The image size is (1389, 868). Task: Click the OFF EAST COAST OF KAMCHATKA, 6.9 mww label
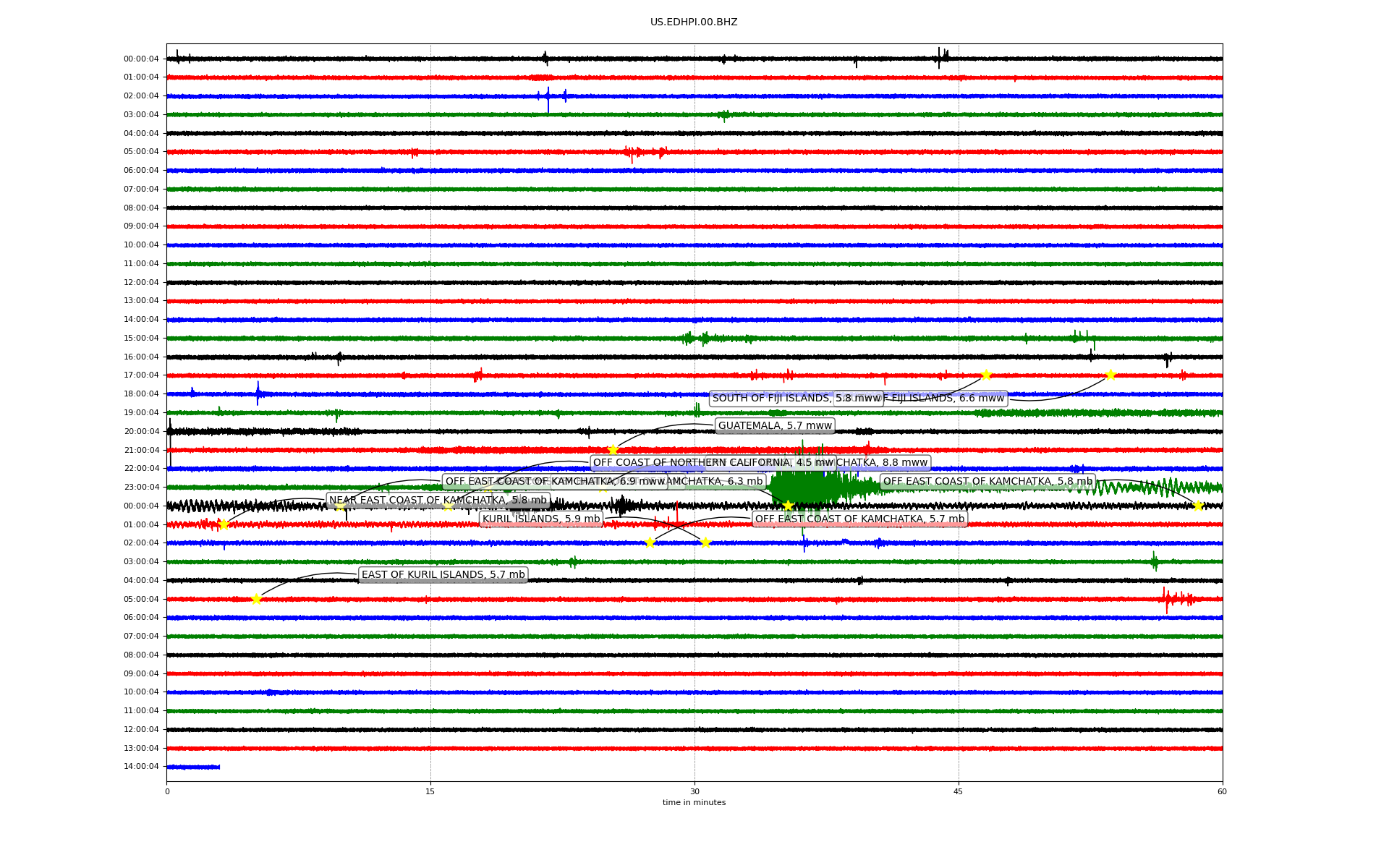[x=555, y=482]
